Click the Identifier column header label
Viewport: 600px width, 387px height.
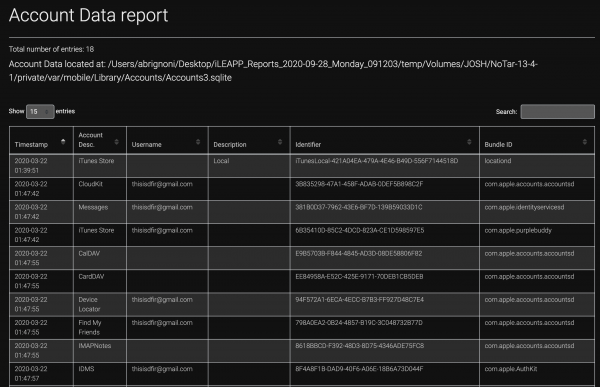(308, 145)
